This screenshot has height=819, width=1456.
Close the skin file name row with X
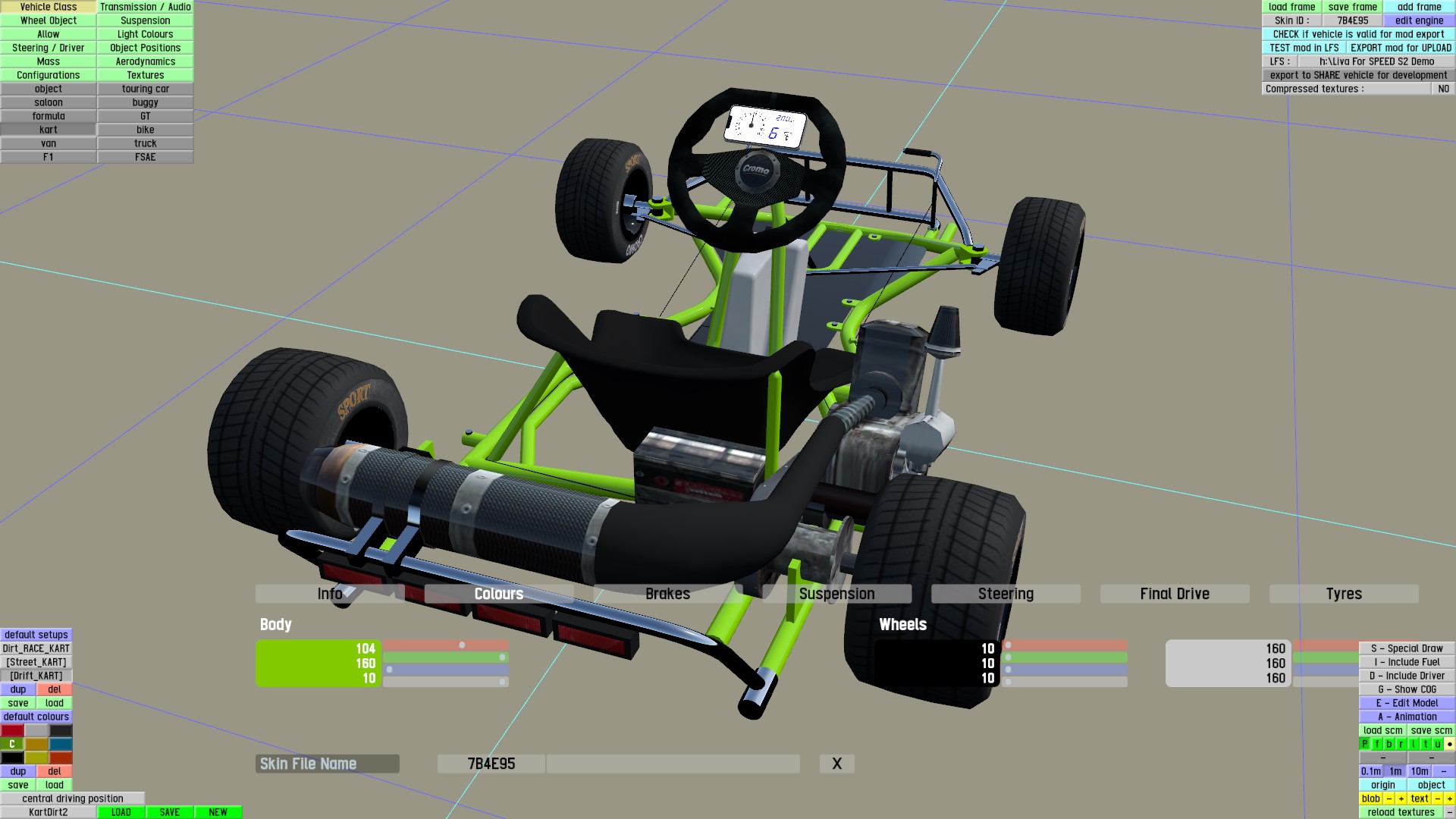point(836,764)
